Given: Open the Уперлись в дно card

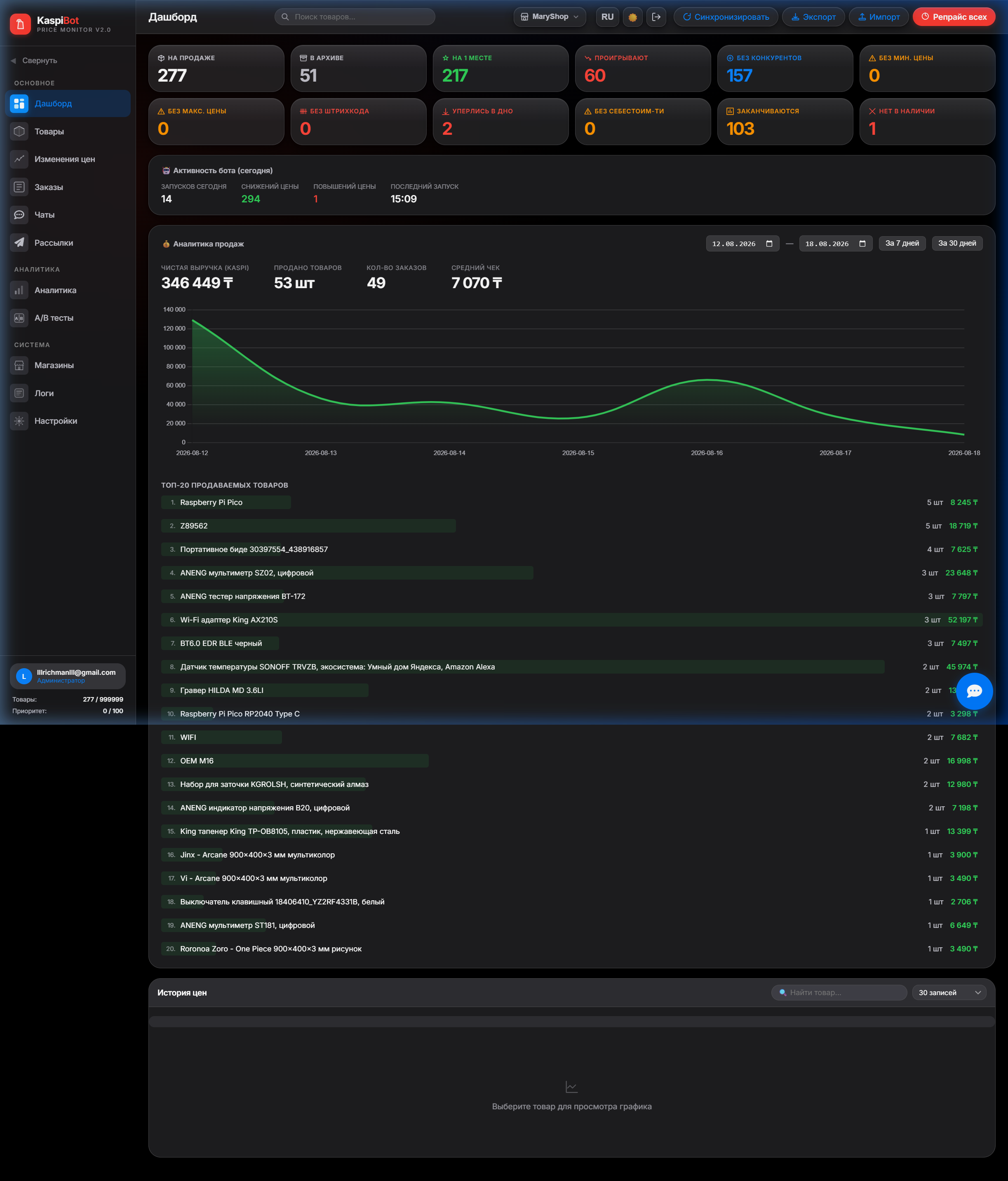Looking at the screenshot, I should click(500, 122).
